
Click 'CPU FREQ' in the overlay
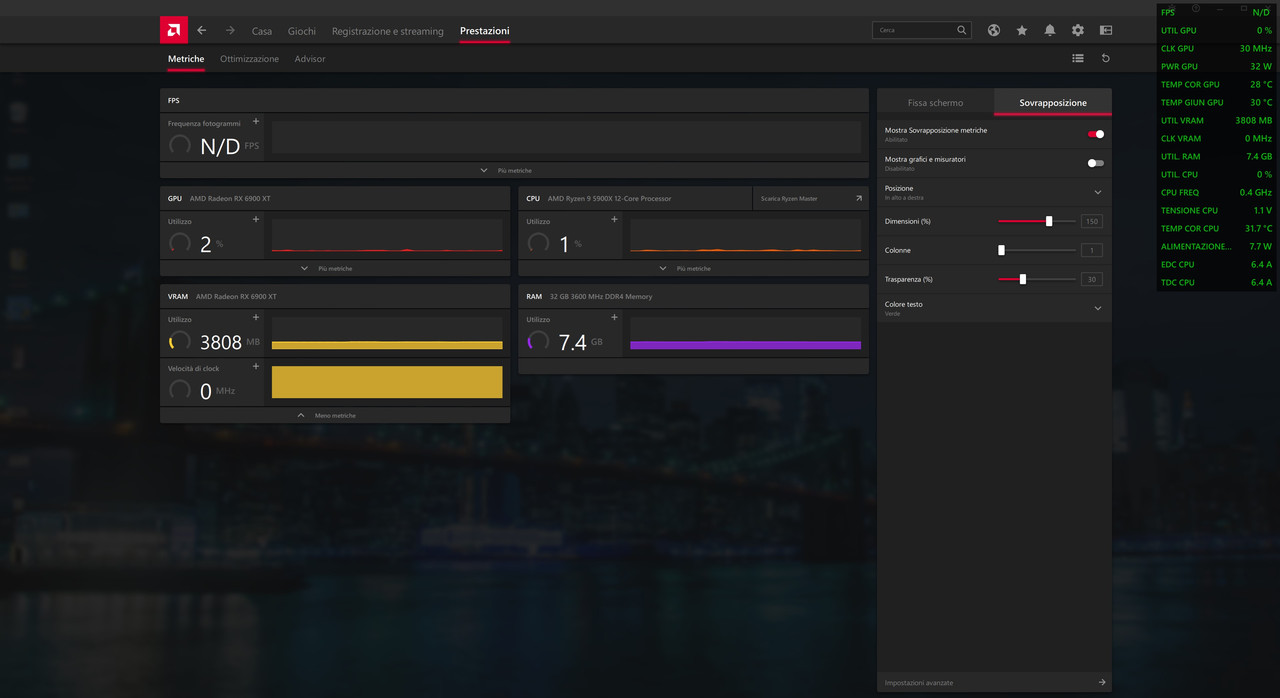[1180, 192]
